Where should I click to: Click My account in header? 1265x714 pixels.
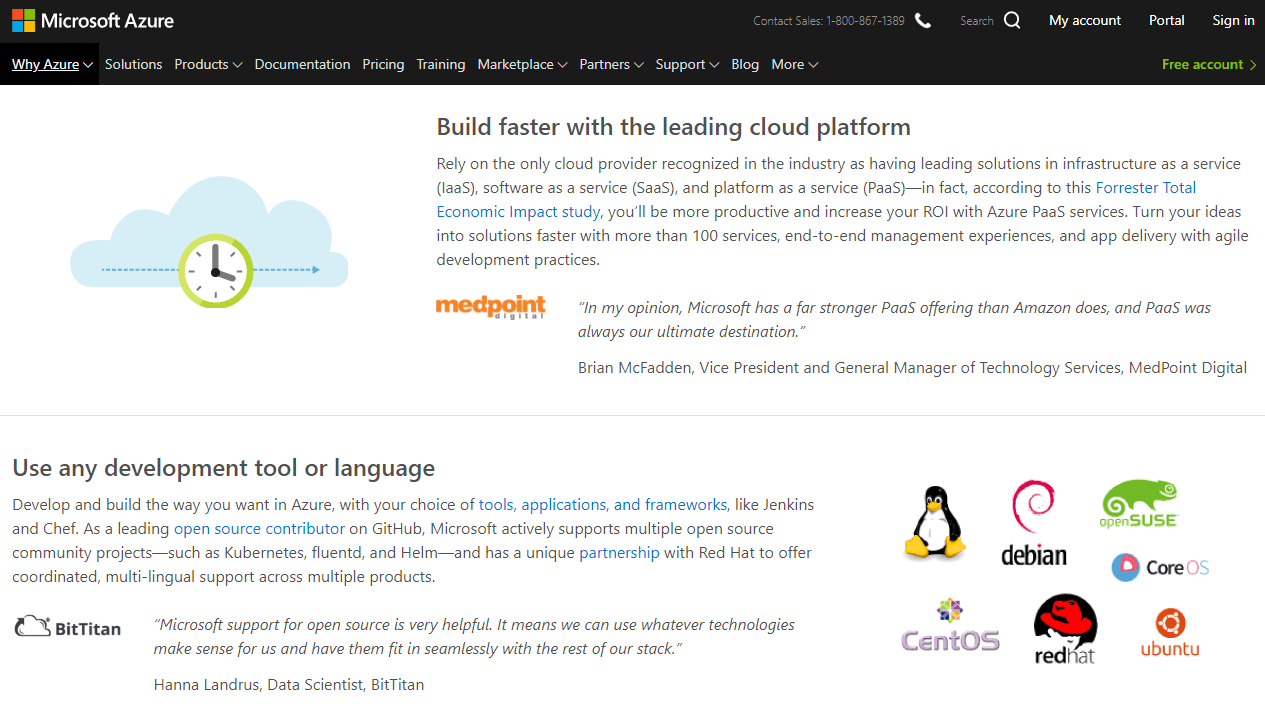[1085, 20]
